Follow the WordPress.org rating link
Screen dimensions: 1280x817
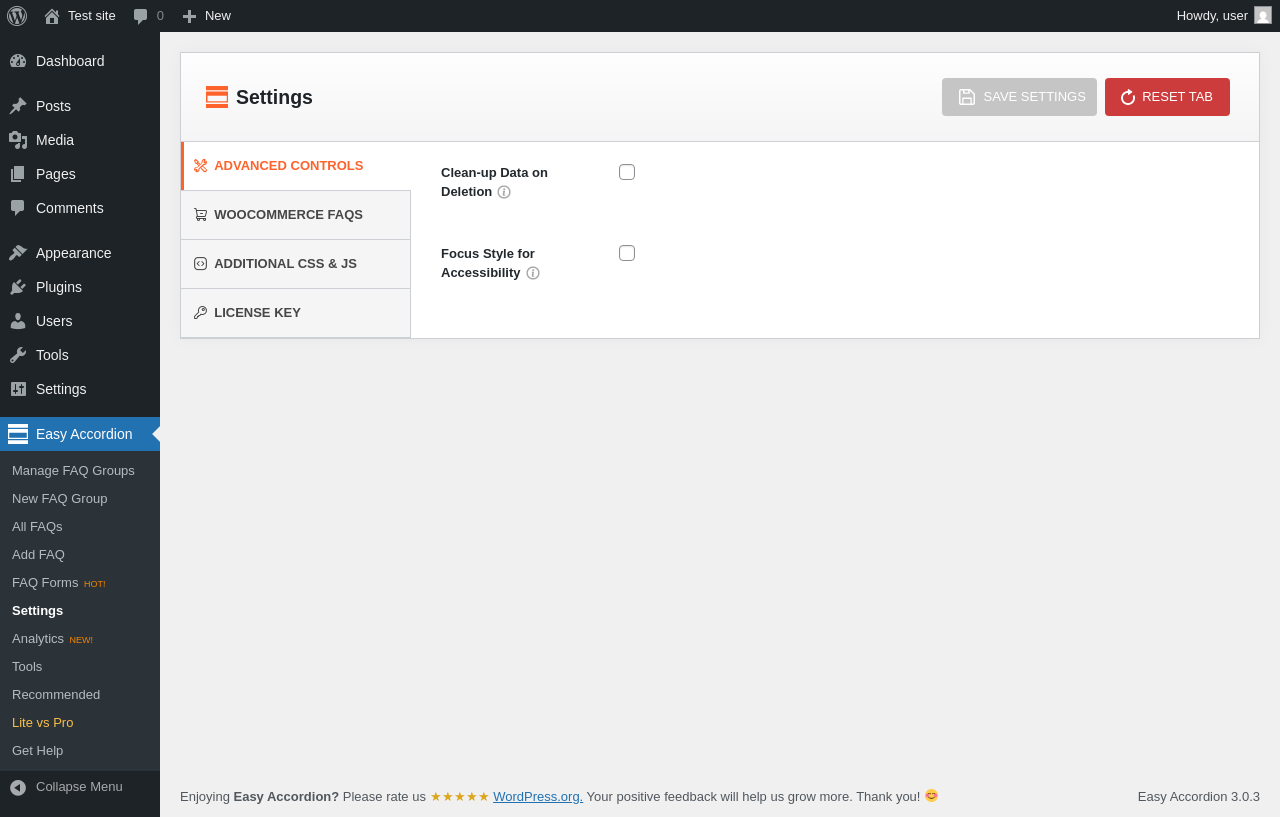click(538, 797)
